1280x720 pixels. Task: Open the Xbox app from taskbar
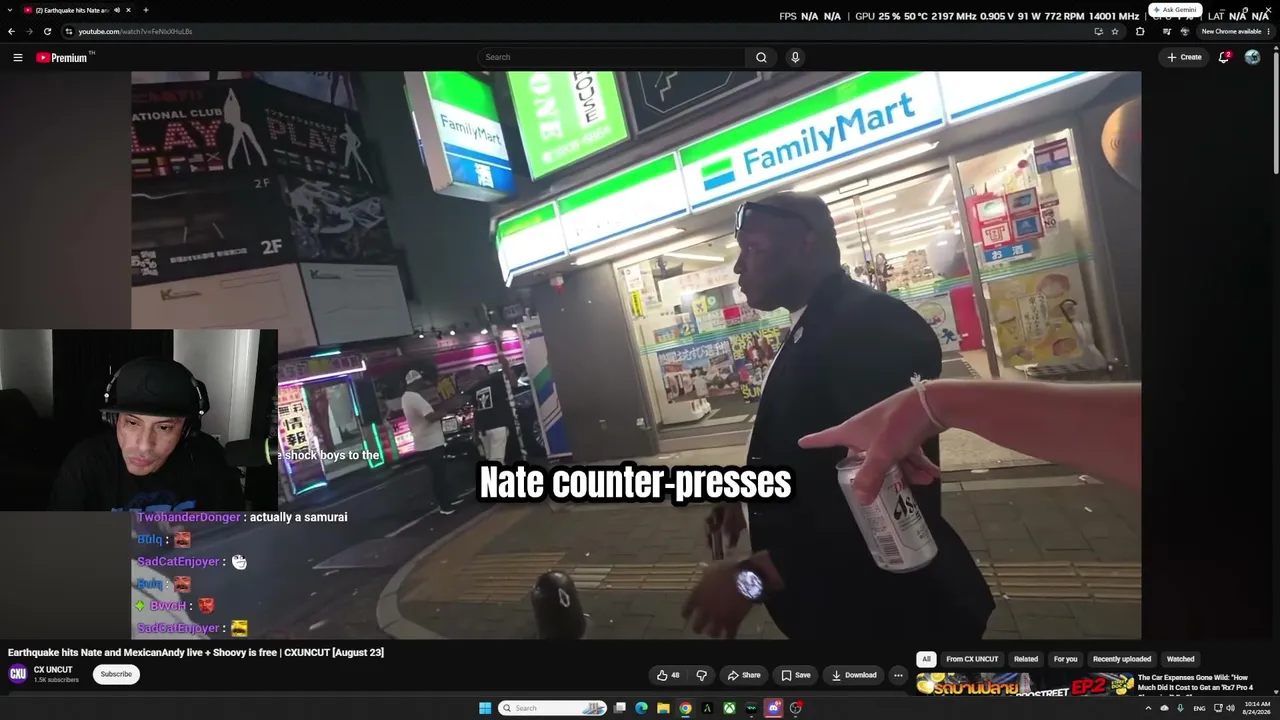point(730,708)
